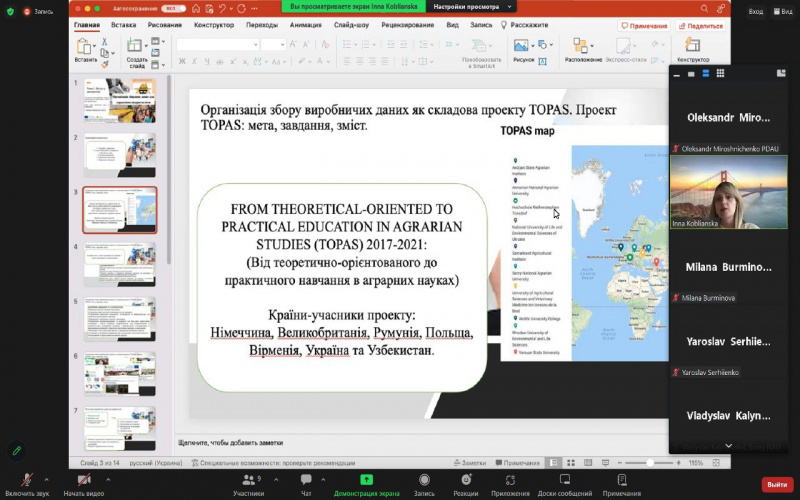Expand the audio options arrow beside microphone
This screenshot has width=800, height=500.
coord(46,480)
